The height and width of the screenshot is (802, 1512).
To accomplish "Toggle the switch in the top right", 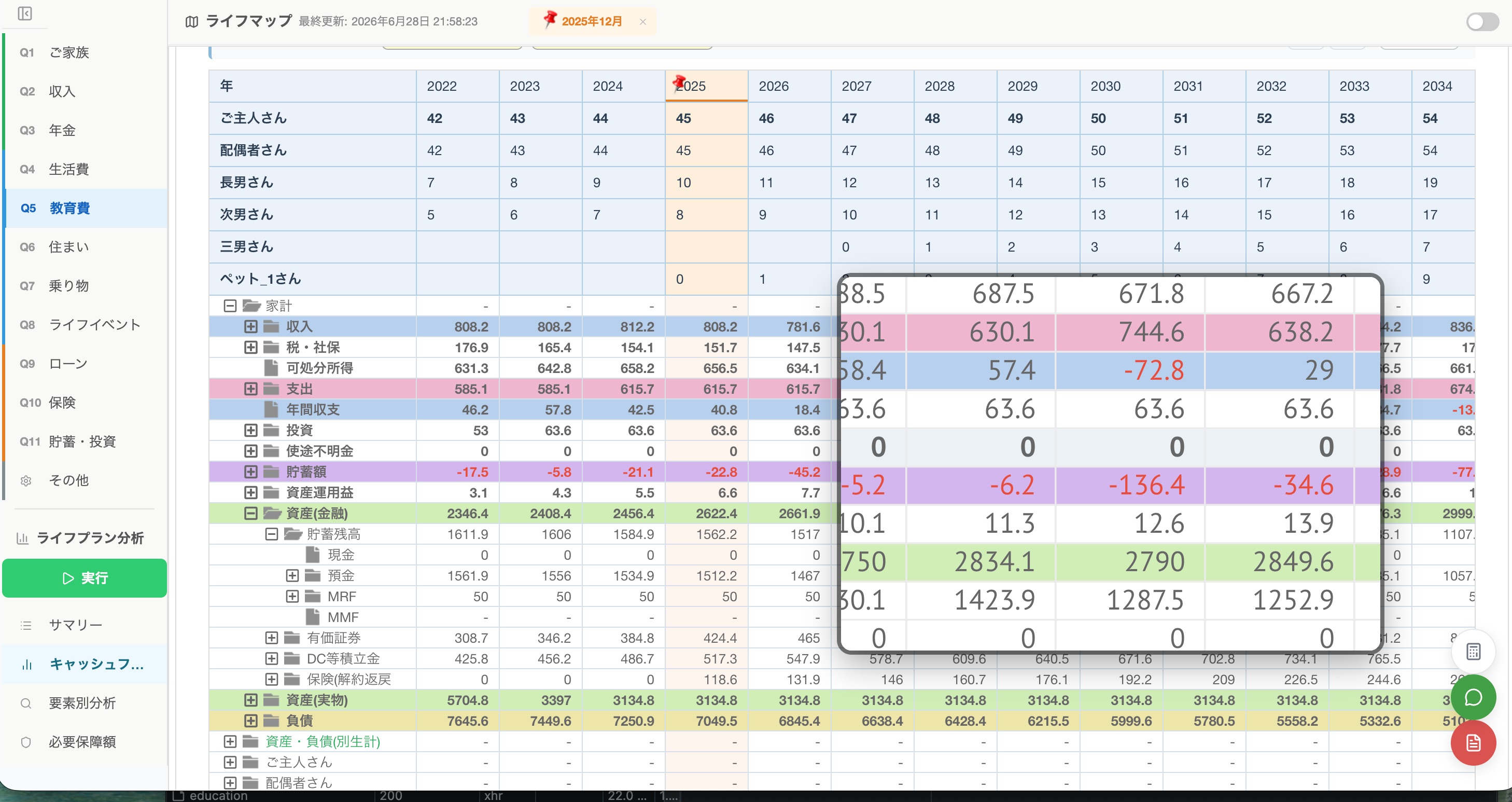I will pyautogui.click(x=1482, y=22).
